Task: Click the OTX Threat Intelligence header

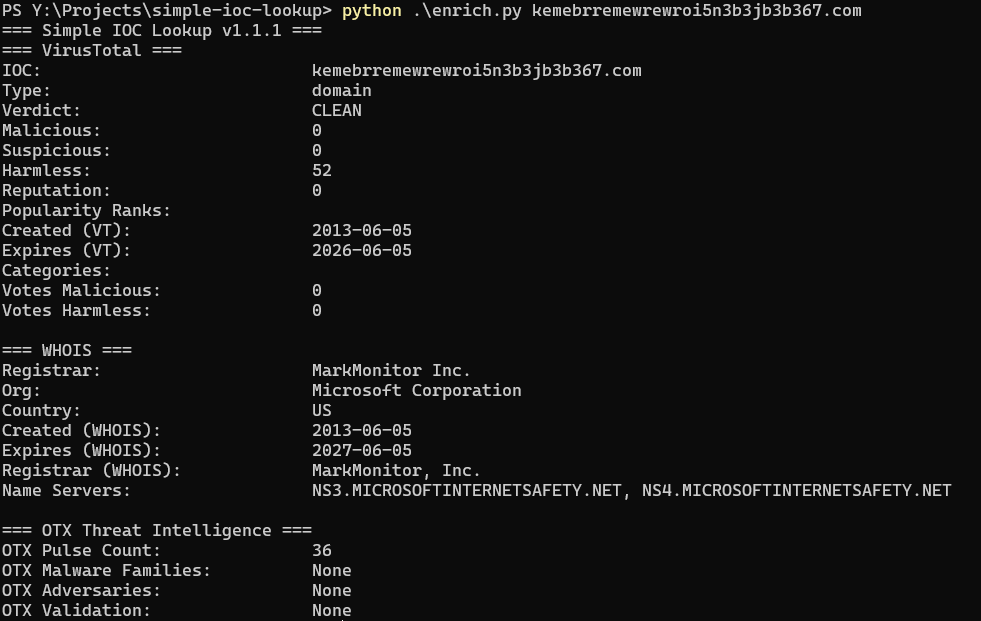Action: 156,530
